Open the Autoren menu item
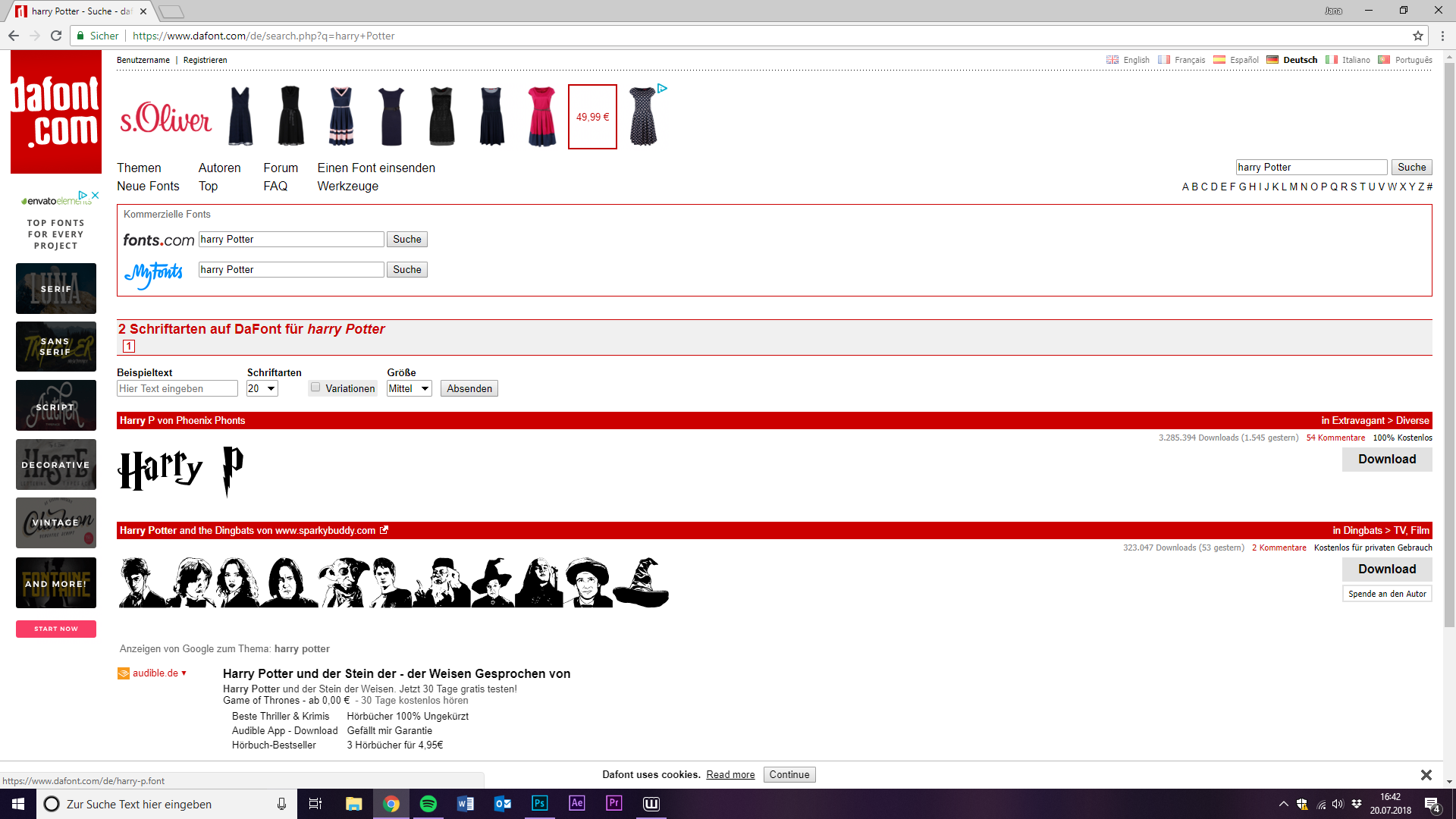This screenshot has width=1456, height=819. 220,168
